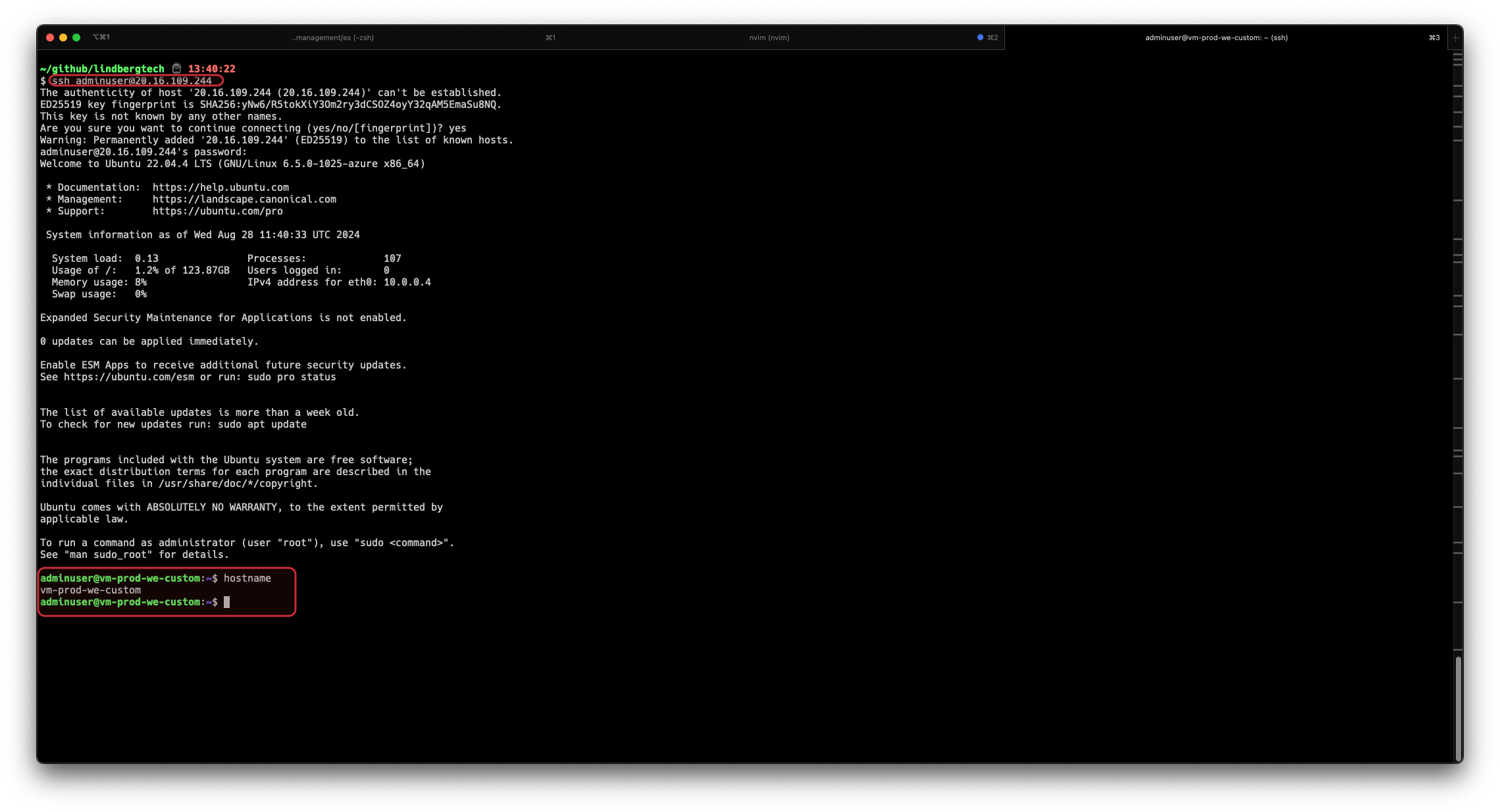Open the https://ubuntu.com/pro support link
Viewport: 1500px width, 812px height.
pos(217,211)
